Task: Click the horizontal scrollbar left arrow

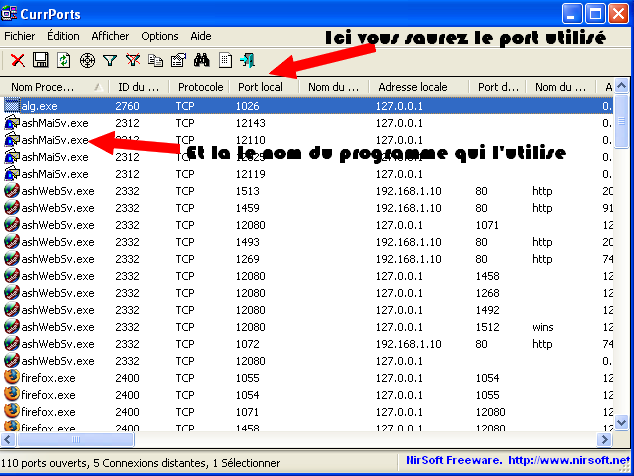Action: coord(8,439)
